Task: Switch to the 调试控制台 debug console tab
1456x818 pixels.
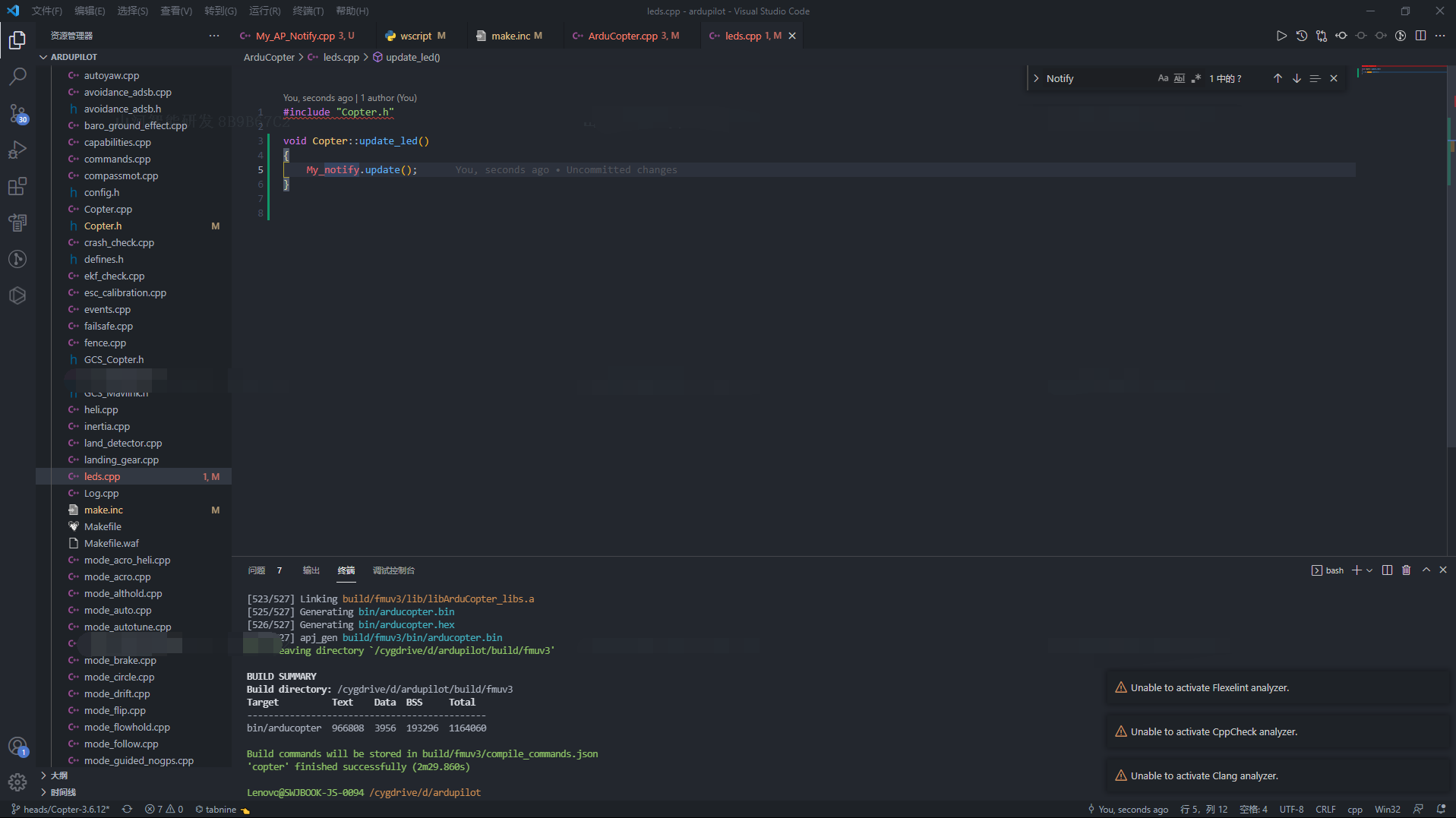Action: pyautogui.click(x=393, y=570)
